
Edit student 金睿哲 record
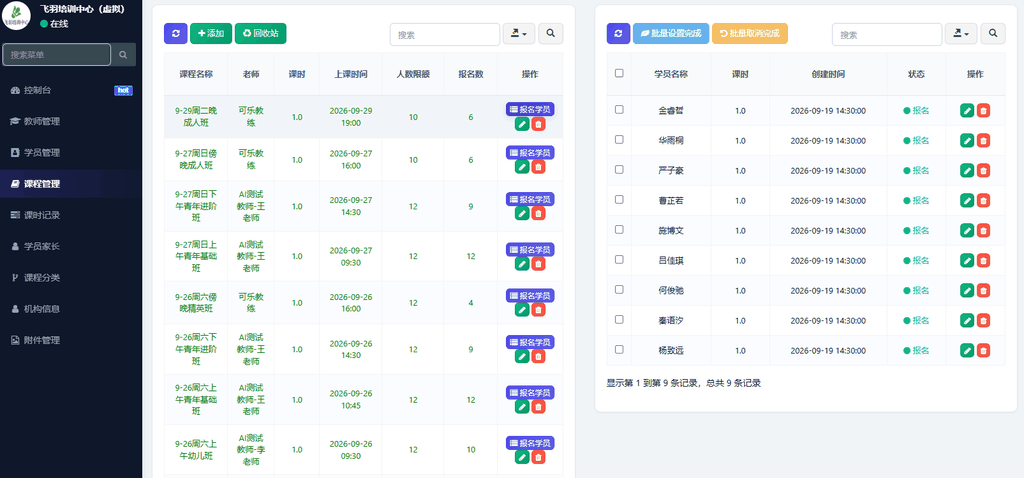pyautogui.click(x=967, y=110)
